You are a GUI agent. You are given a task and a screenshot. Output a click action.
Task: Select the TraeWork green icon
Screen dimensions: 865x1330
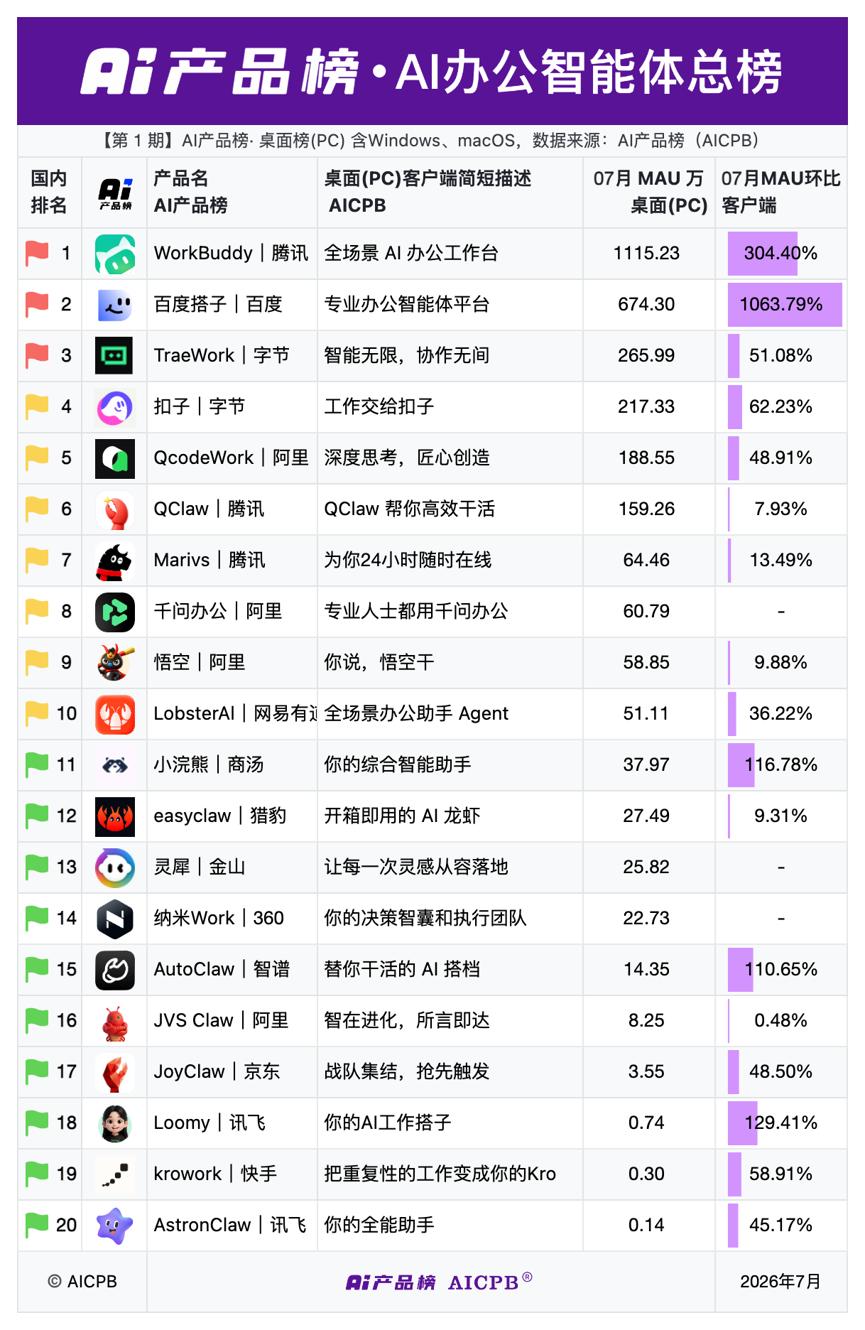pos(115,356)
